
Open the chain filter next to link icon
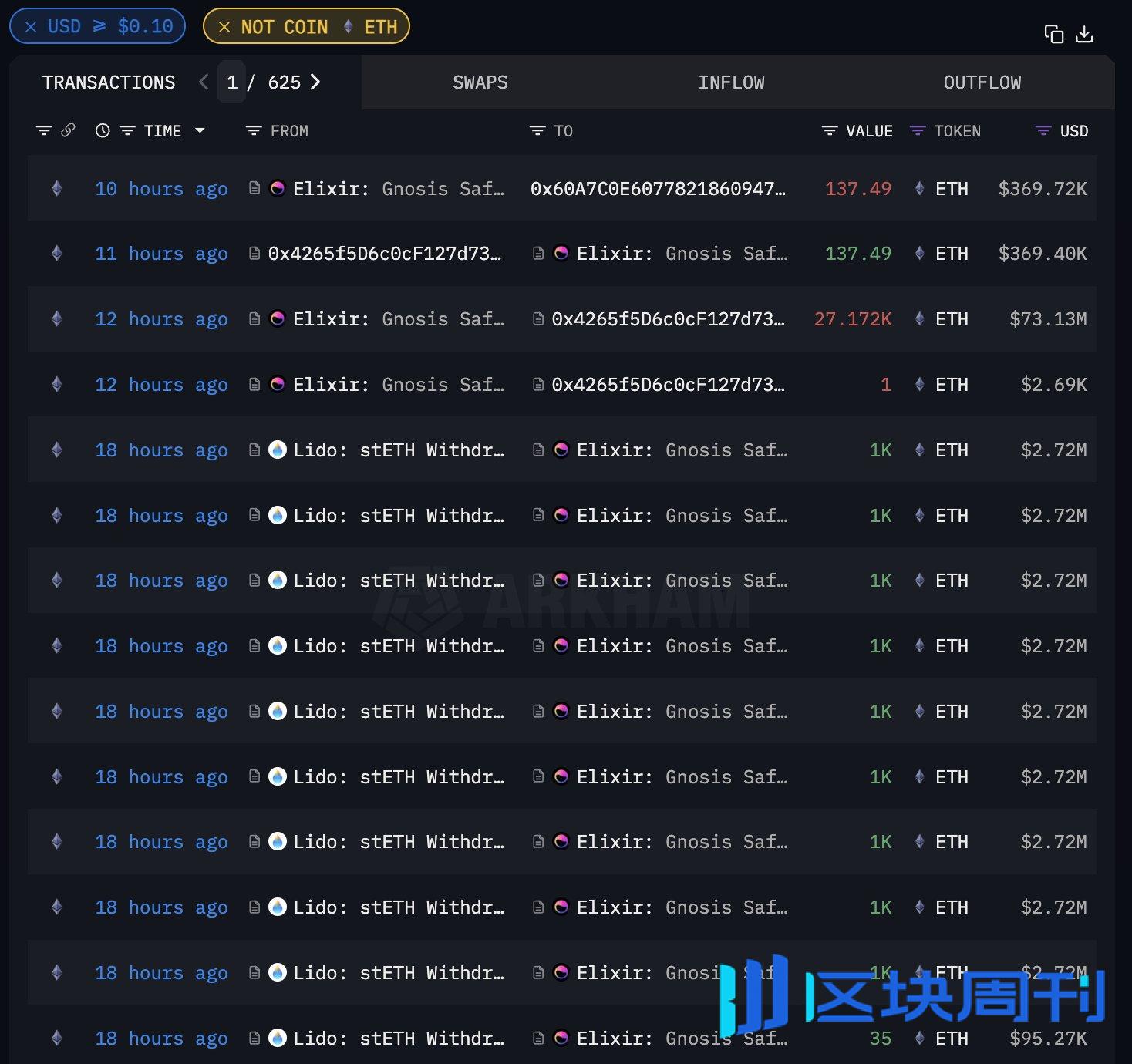pyautogui.click(x=44, y=131)
